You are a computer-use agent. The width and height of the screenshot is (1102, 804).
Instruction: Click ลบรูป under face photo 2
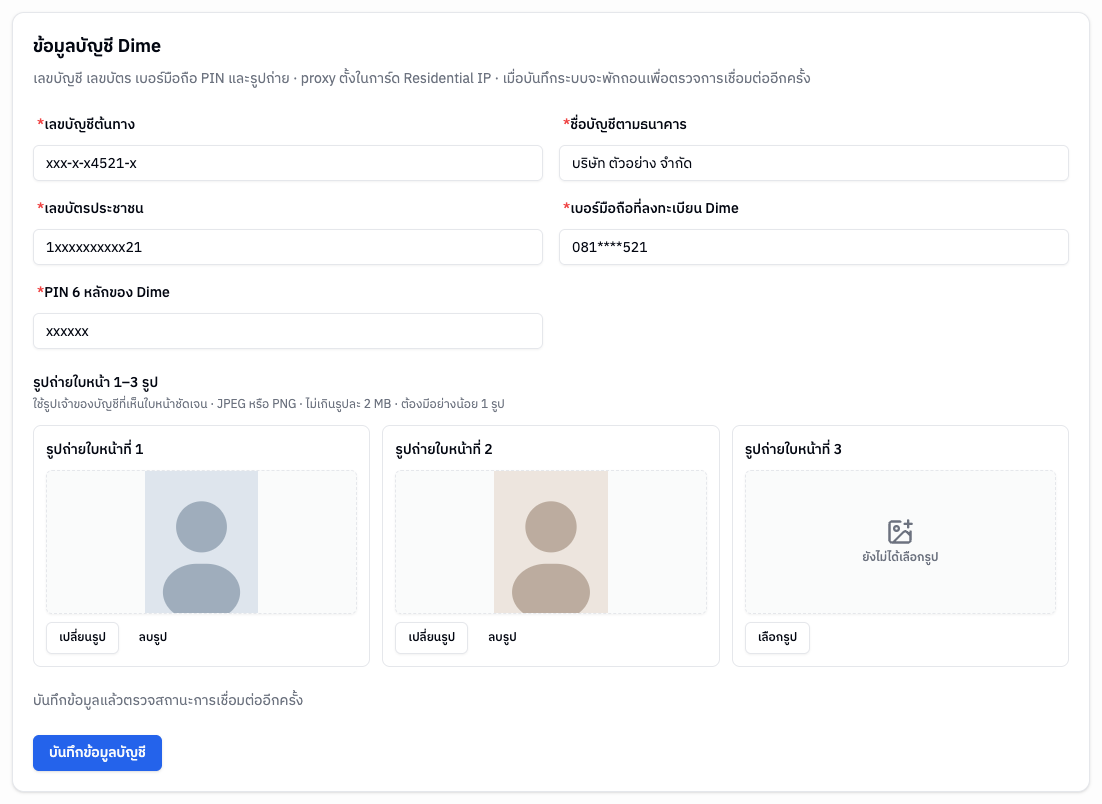pos(502,637)
